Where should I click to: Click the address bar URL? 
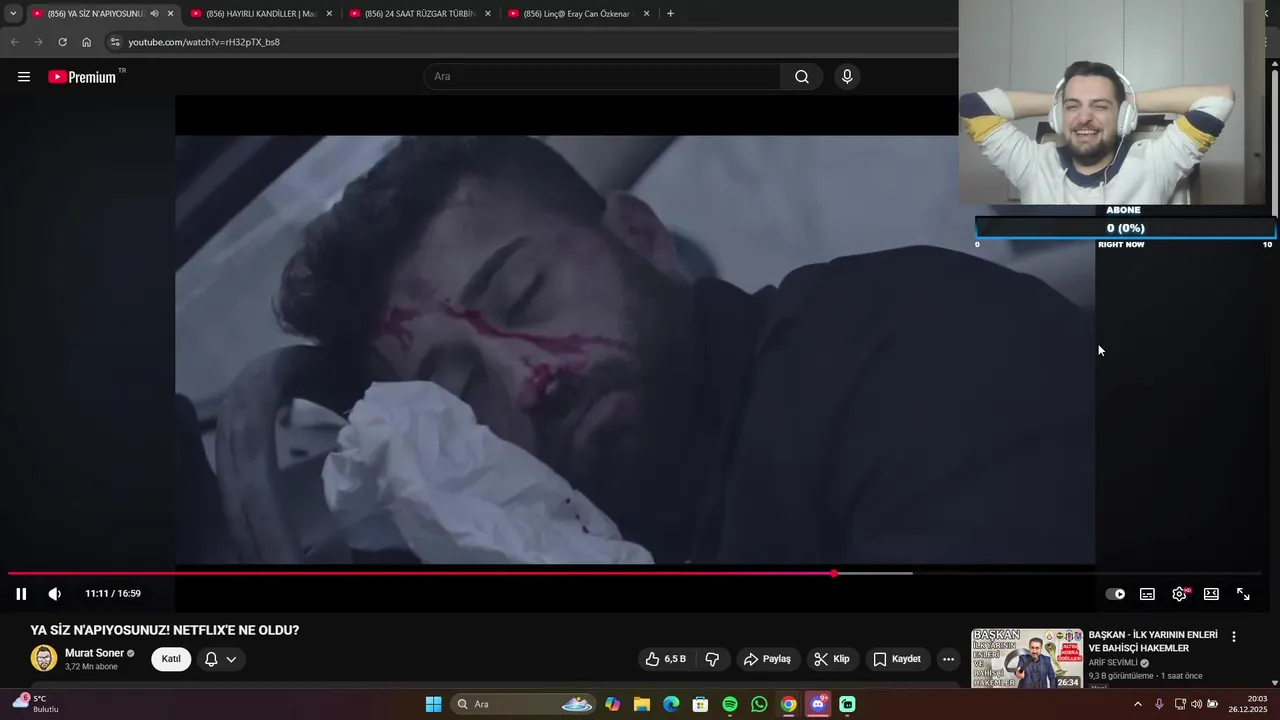[x=204, y=42]
